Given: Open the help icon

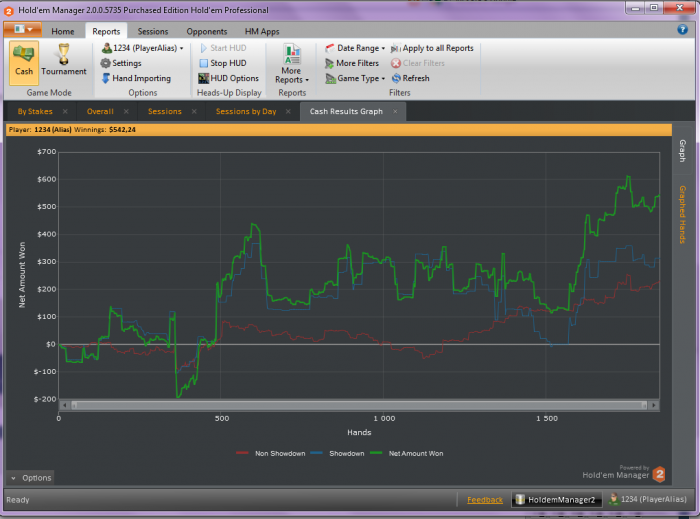Looking at the screenshot, I should click(682, 29).
